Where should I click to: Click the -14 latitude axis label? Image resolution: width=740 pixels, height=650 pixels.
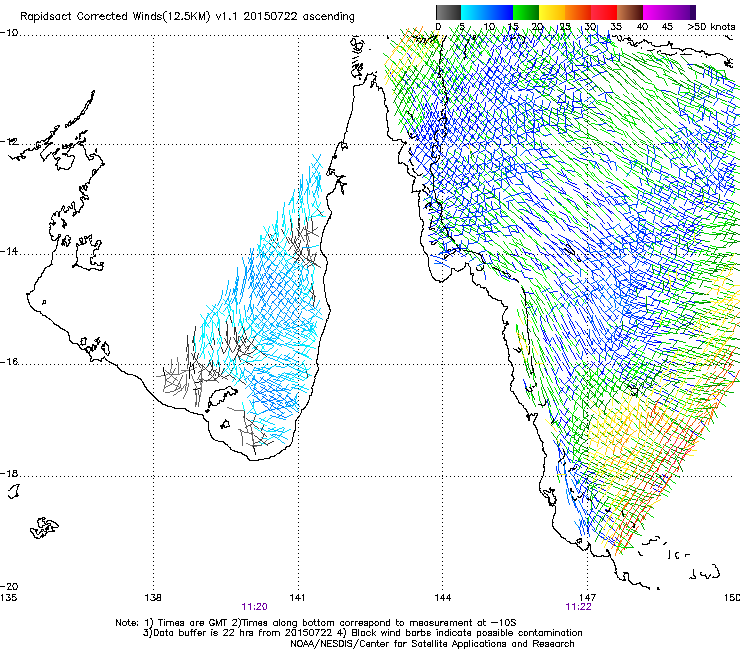[9, 252]
